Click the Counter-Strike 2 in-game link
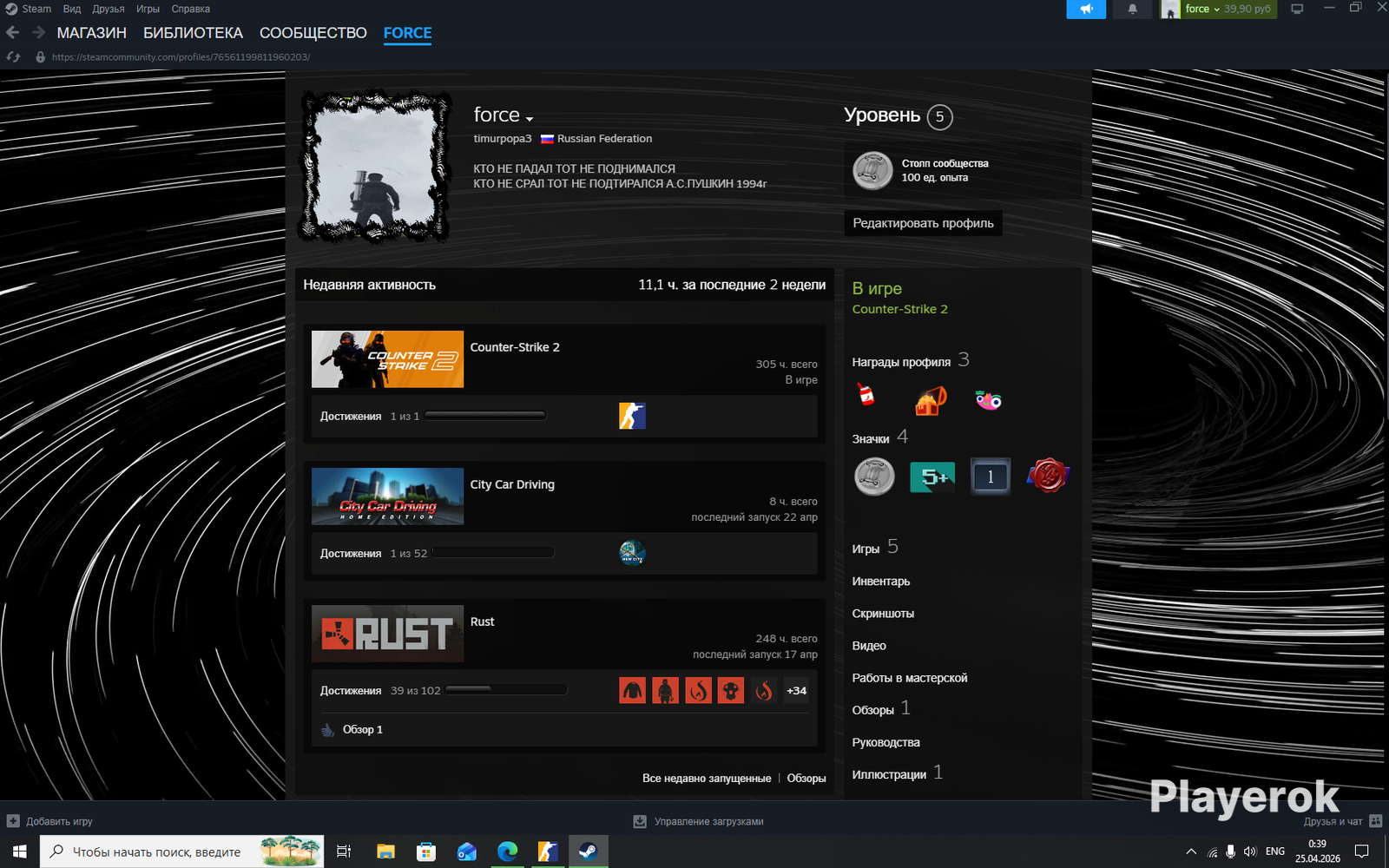1389x868 pixels. (x=899, y=309)
